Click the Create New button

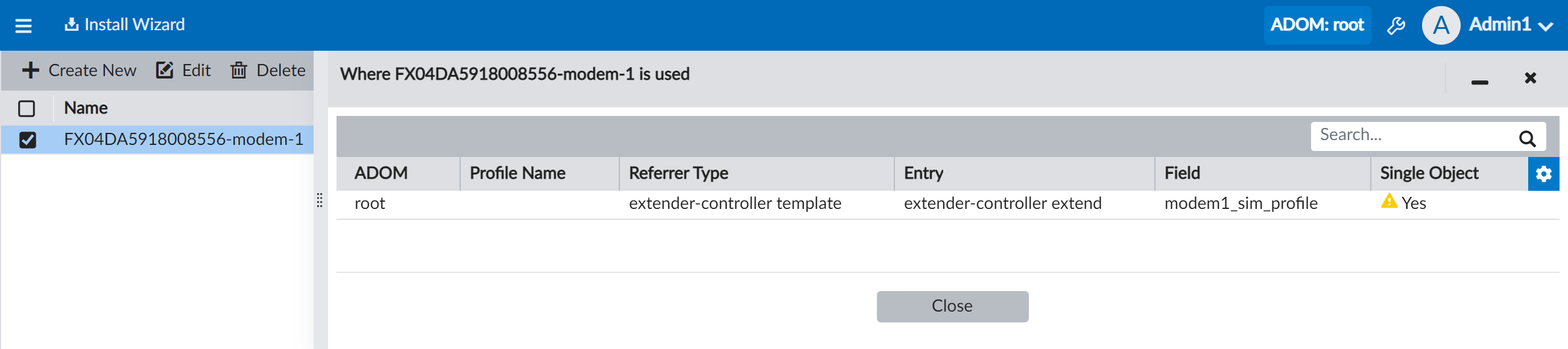point(79,71)
